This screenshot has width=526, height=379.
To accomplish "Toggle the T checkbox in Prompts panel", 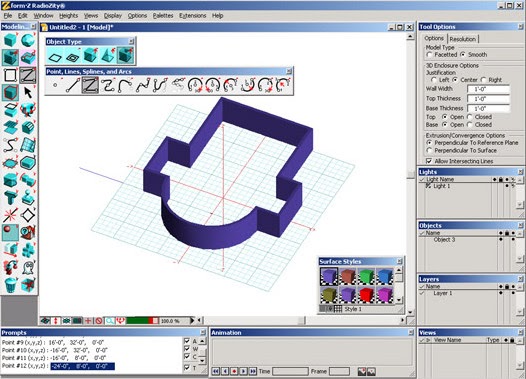I will tap(187, 368).
